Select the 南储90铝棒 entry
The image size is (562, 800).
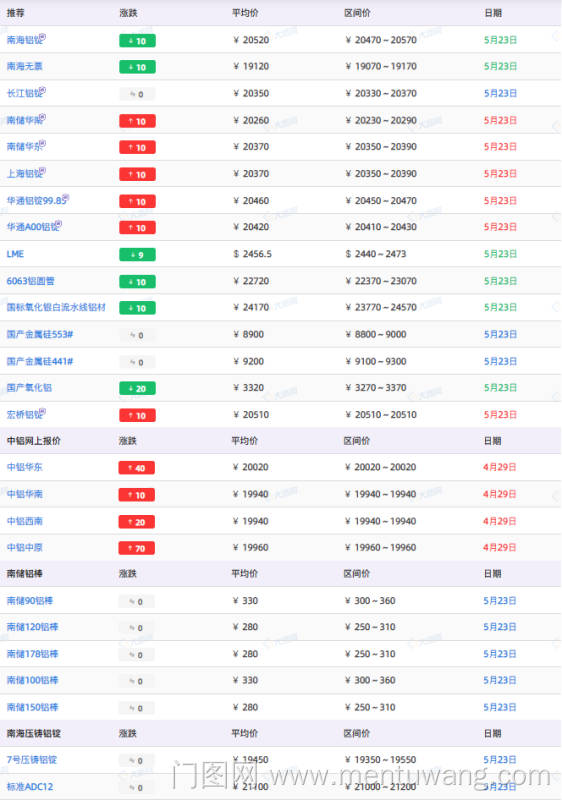pyautogui.click(x=30, y=601)
